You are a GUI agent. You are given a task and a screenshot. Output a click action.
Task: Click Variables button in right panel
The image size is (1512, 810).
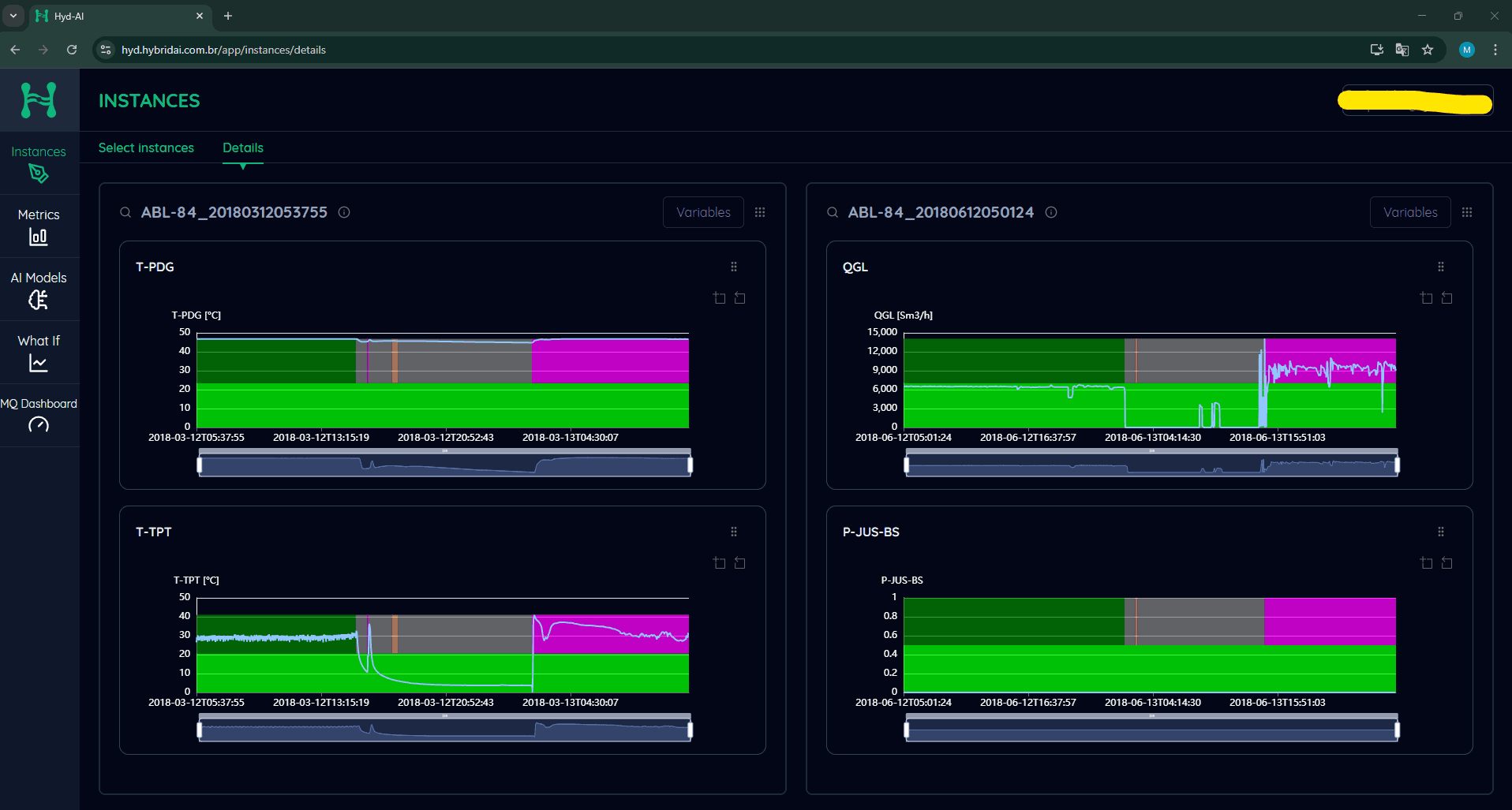1410,212
